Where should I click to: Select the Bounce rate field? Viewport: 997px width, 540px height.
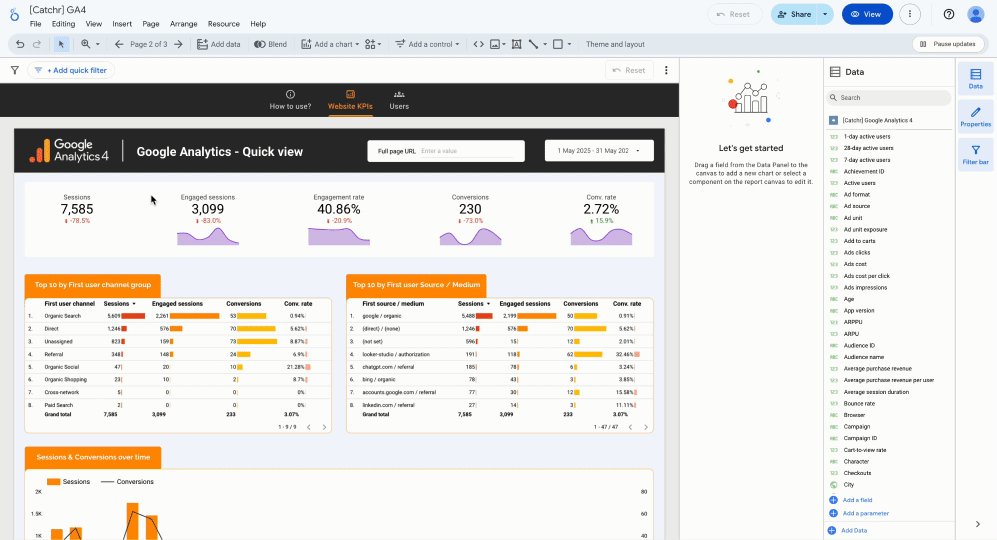click(858, 404)
